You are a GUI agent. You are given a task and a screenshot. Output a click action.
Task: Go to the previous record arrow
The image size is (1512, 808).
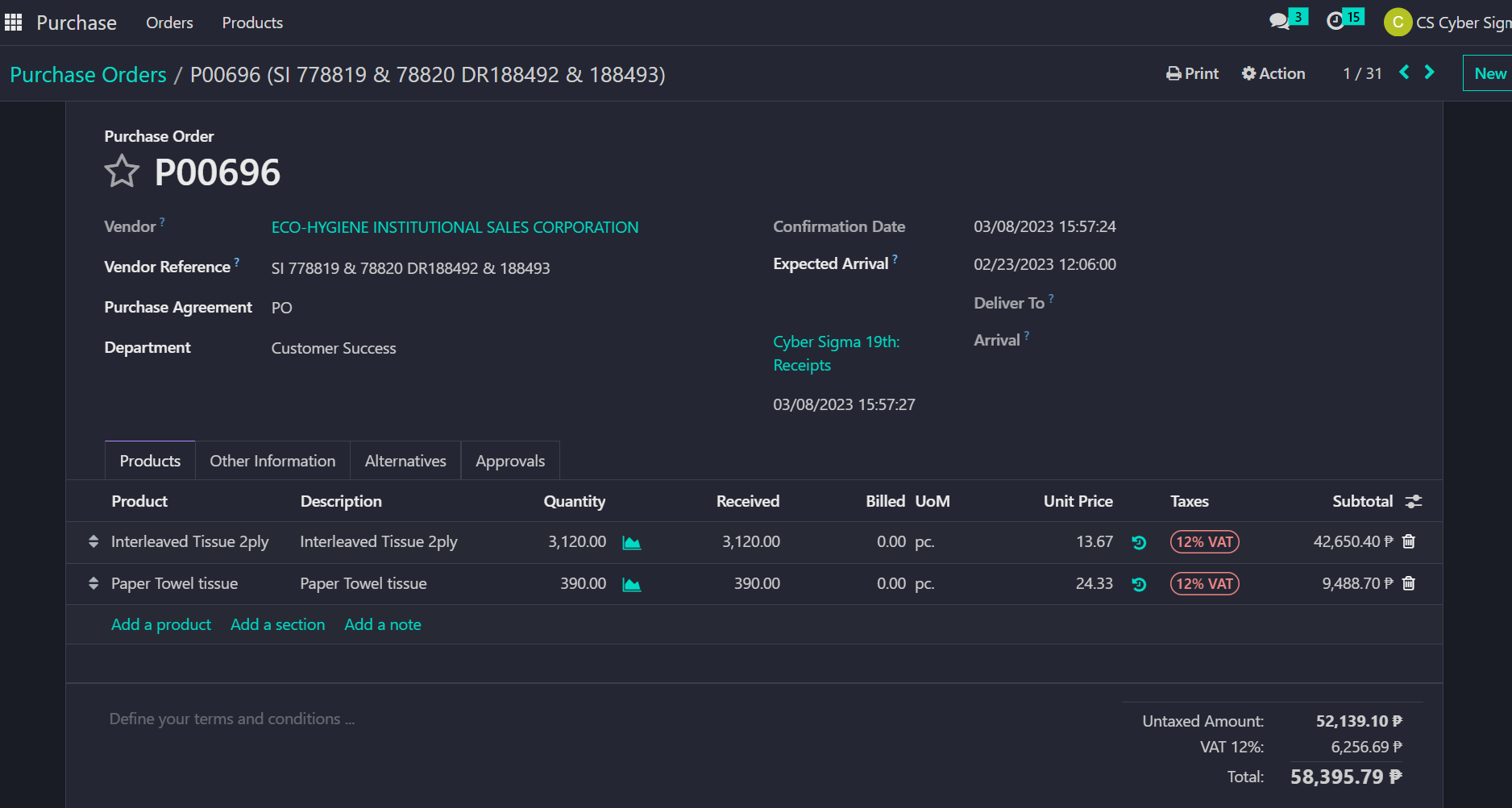tap(1404, 73)
